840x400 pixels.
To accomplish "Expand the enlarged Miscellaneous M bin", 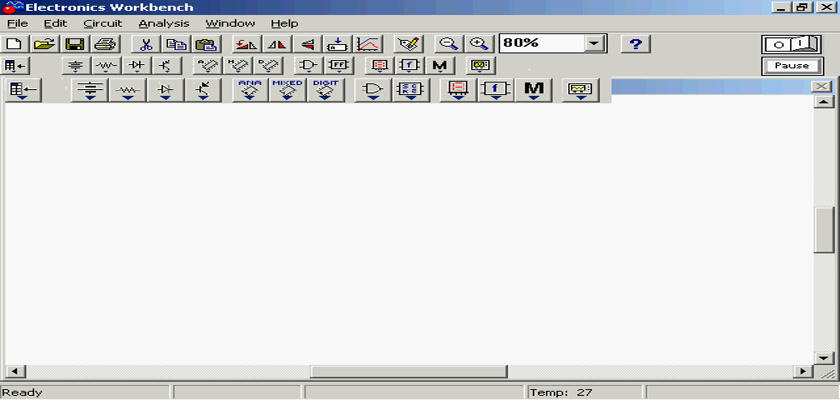I will pos(533,90).
